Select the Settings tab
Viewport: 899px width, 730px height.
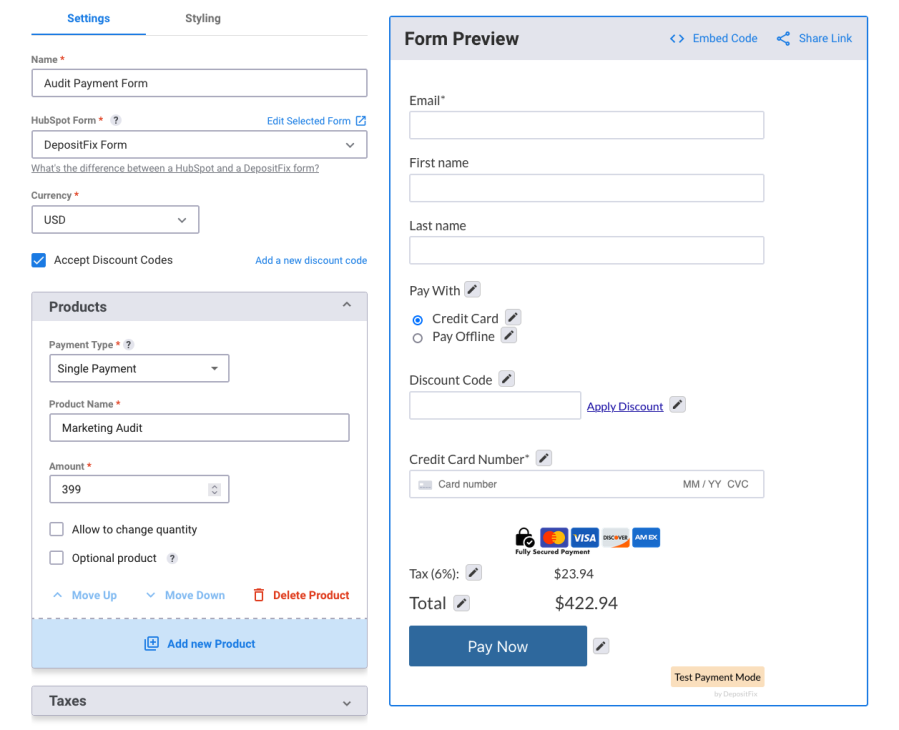click(x=88, y=18)
